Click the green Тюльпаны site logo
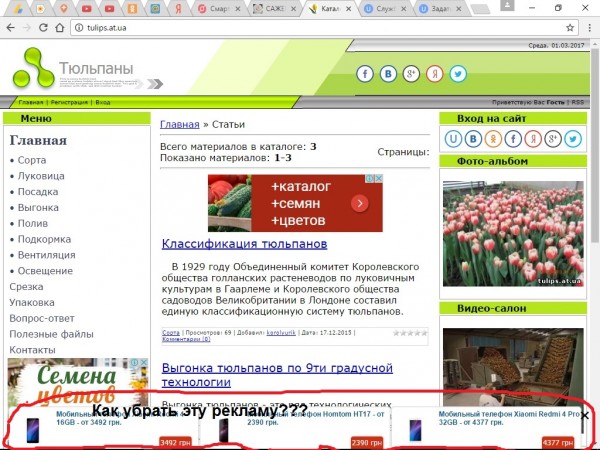600x450 pixels. (x=34, y=68)
